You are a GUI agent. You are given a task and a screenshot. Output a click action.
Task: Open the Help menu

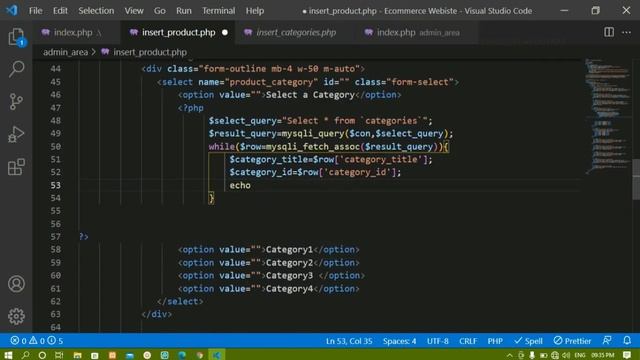[x=255, y=11]
